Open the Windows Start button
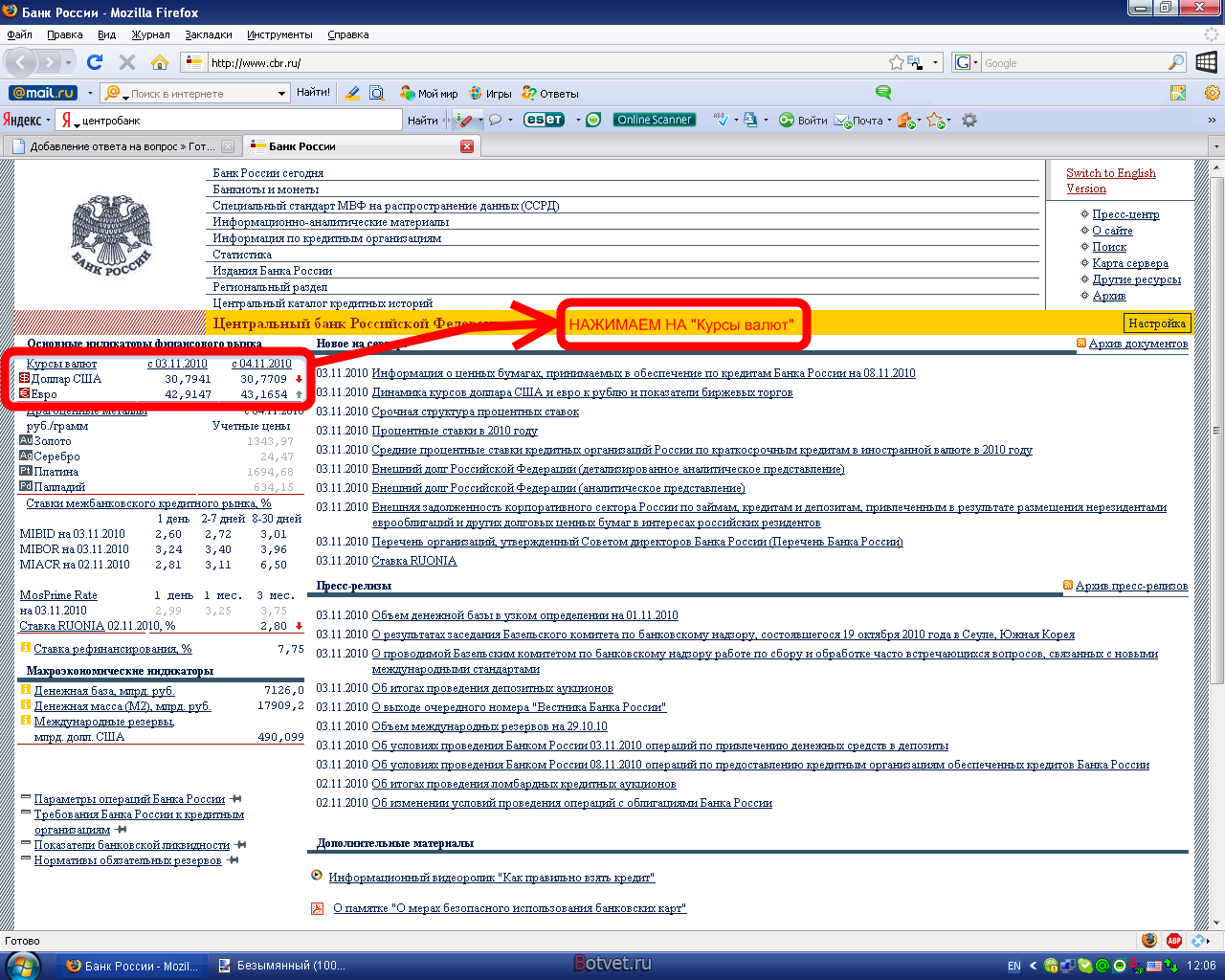Viewport: 1225px width, 980px height. click(x=23, y=966)
